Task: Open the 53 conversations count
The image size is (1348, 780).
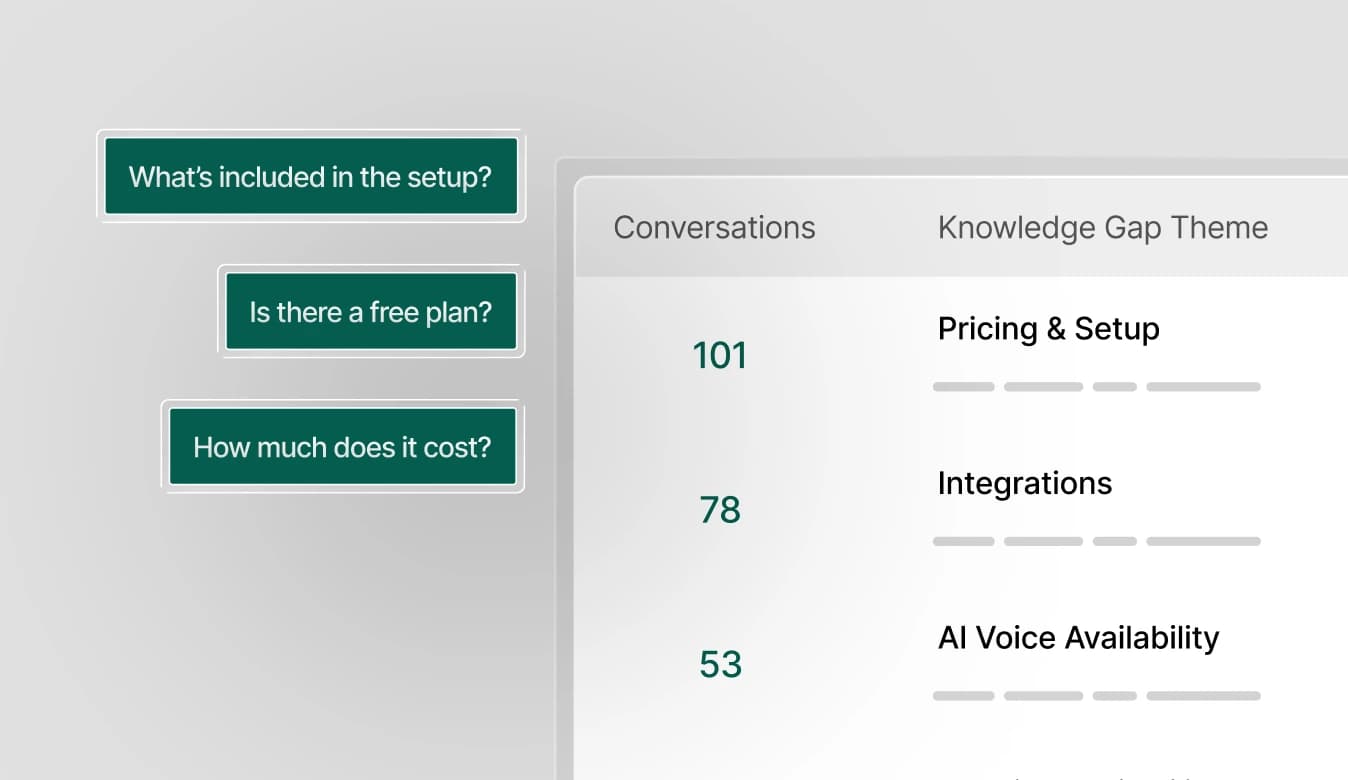Action: tap(720, 664)
